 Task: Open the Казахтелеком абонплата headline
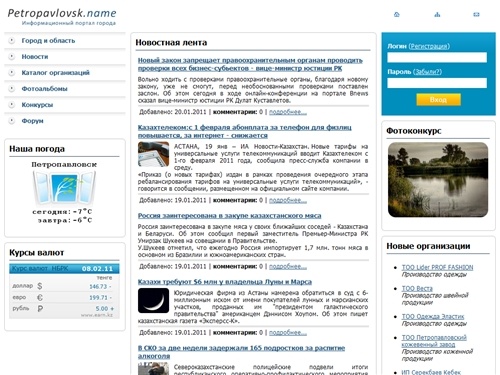point(244,131)
